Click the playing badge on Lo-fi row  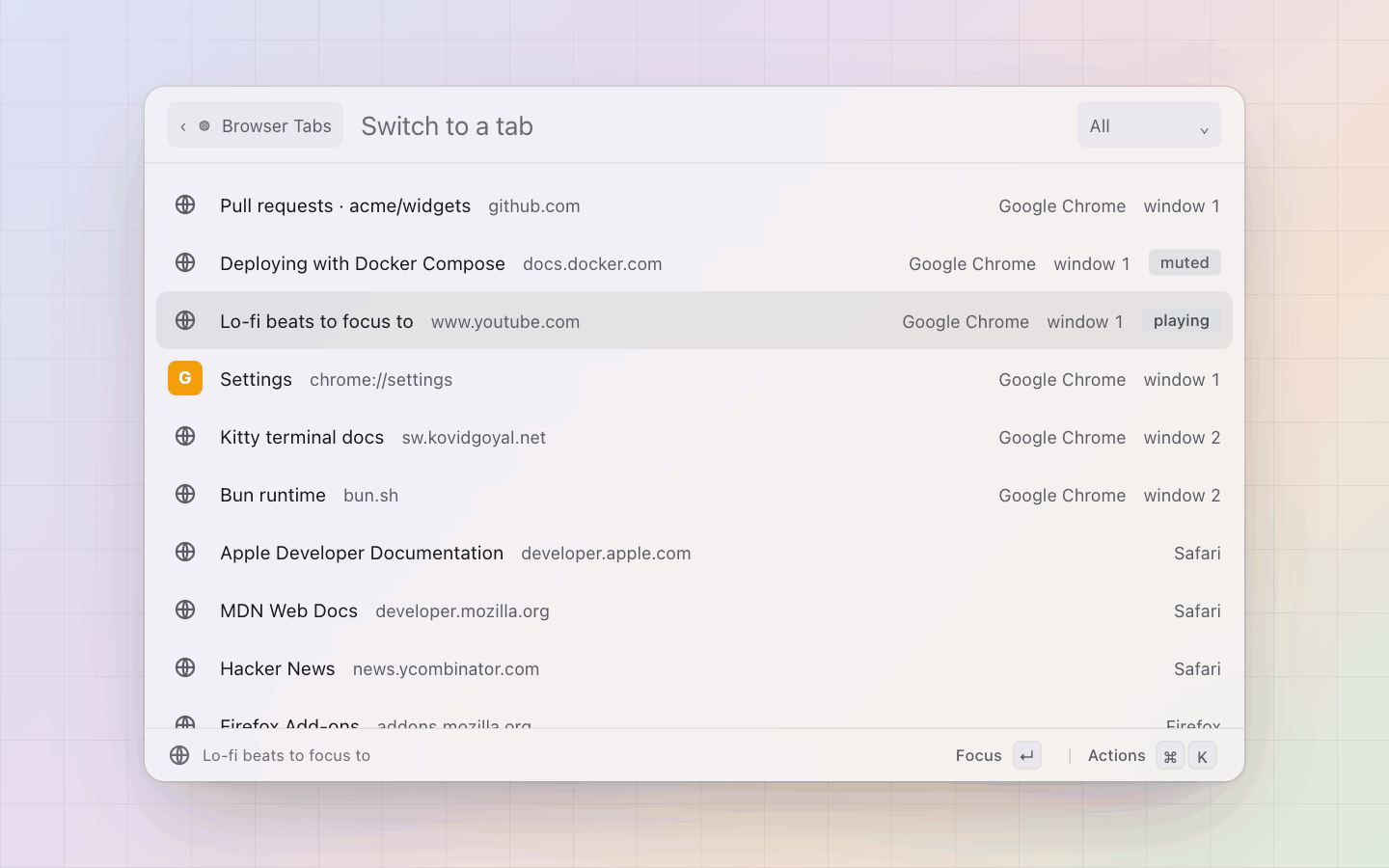coord(1182,320)
